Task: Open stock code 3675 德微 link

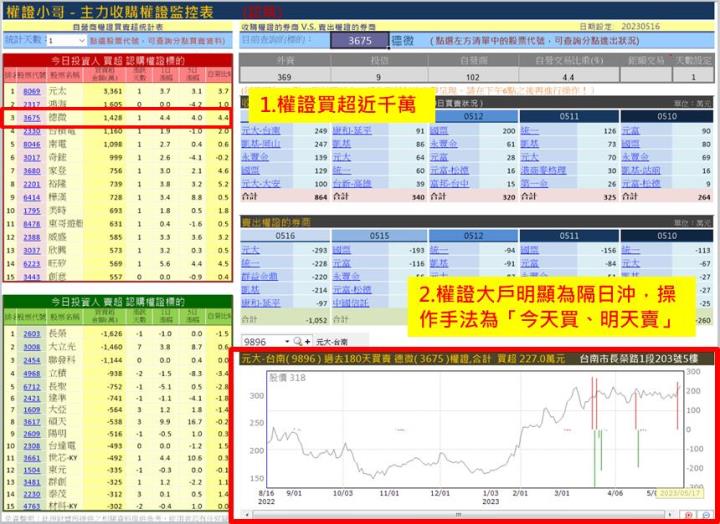Action: pyautogui.click(x=32, y=118)
